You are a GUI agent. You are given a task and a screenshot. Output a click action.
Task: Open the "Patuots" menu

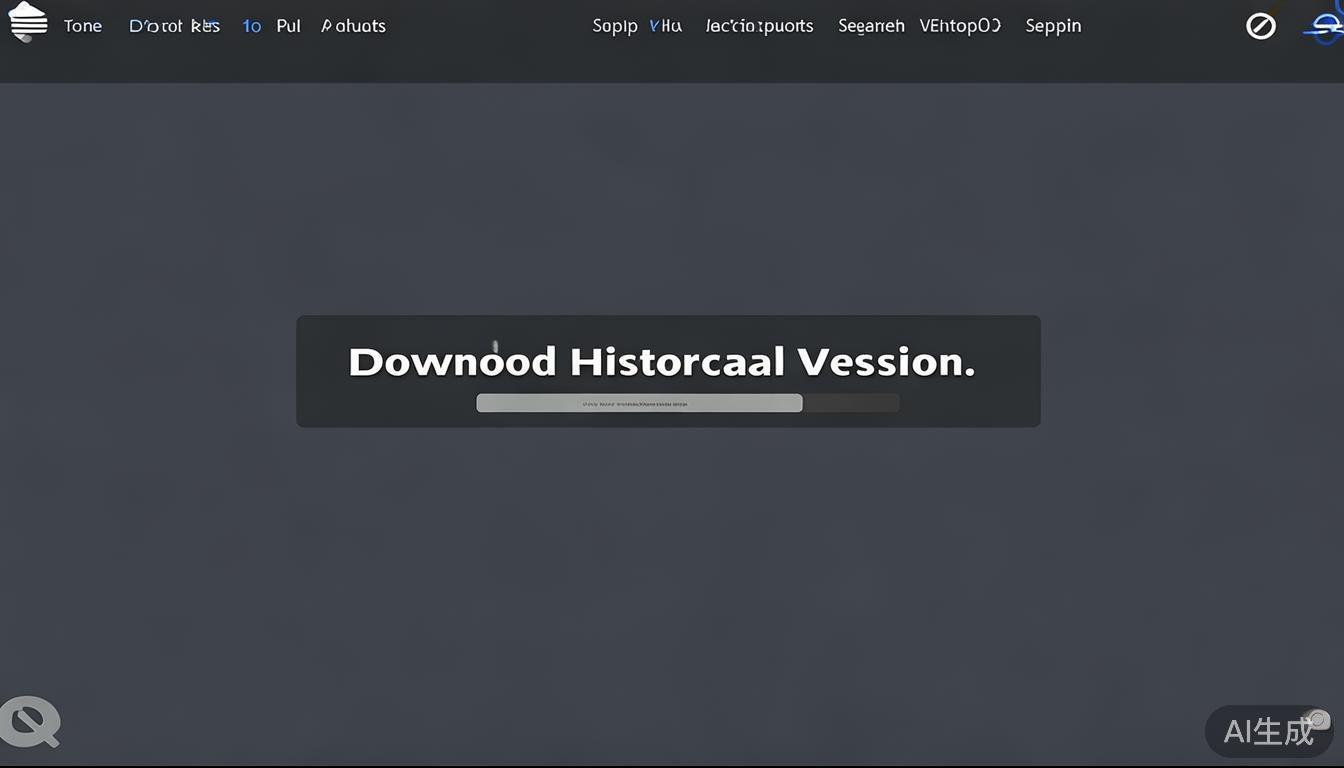click(x=353, y=26)
